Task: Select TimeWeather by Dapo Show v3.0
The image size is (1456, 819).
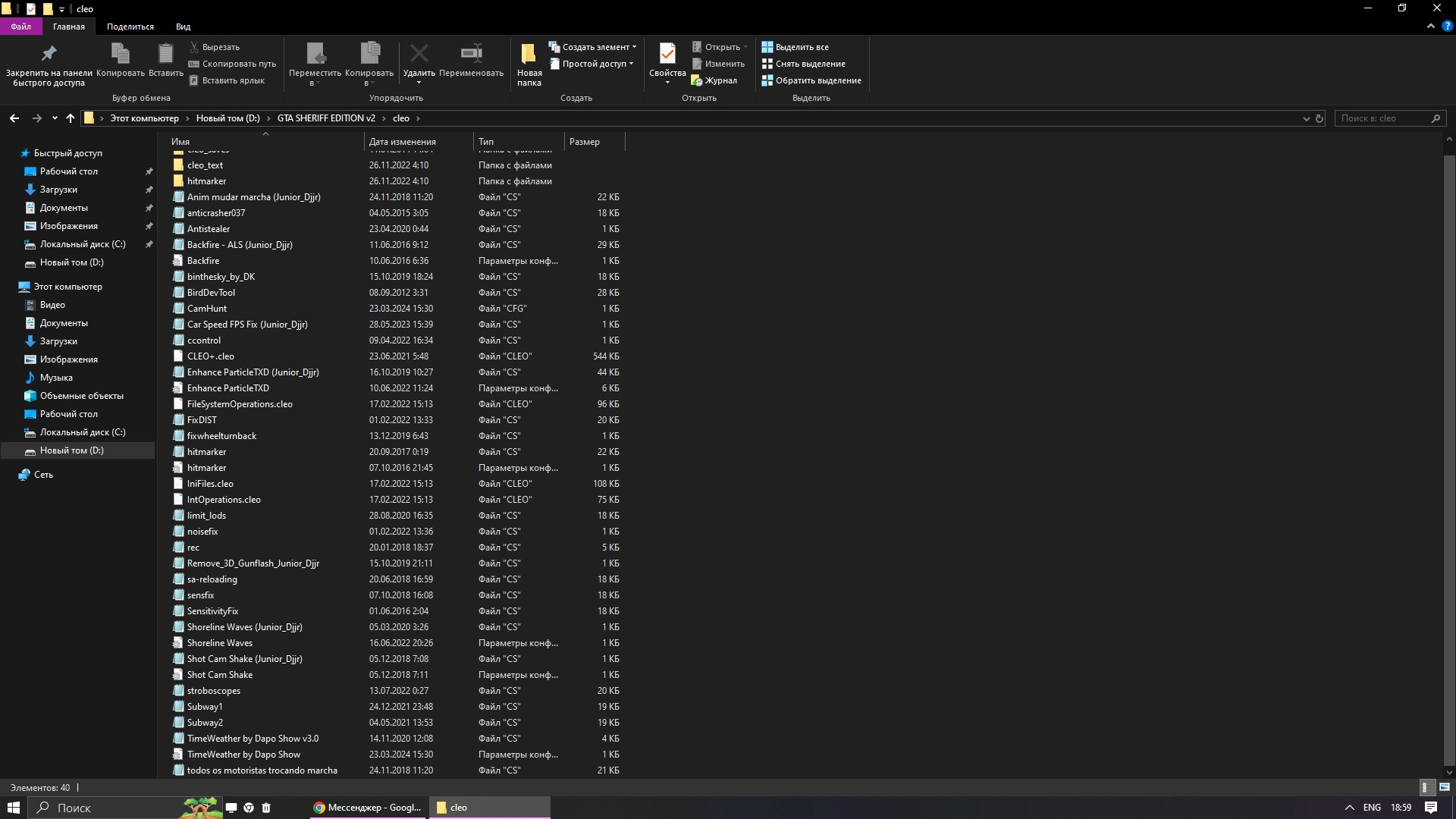Action: pos(253,739)
